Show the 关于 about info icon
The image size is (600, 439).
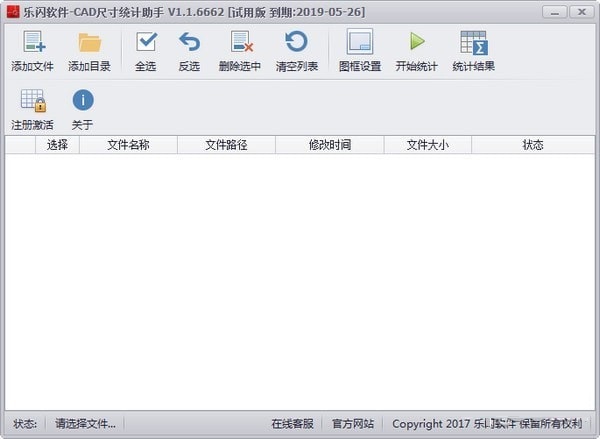point(83,100)
